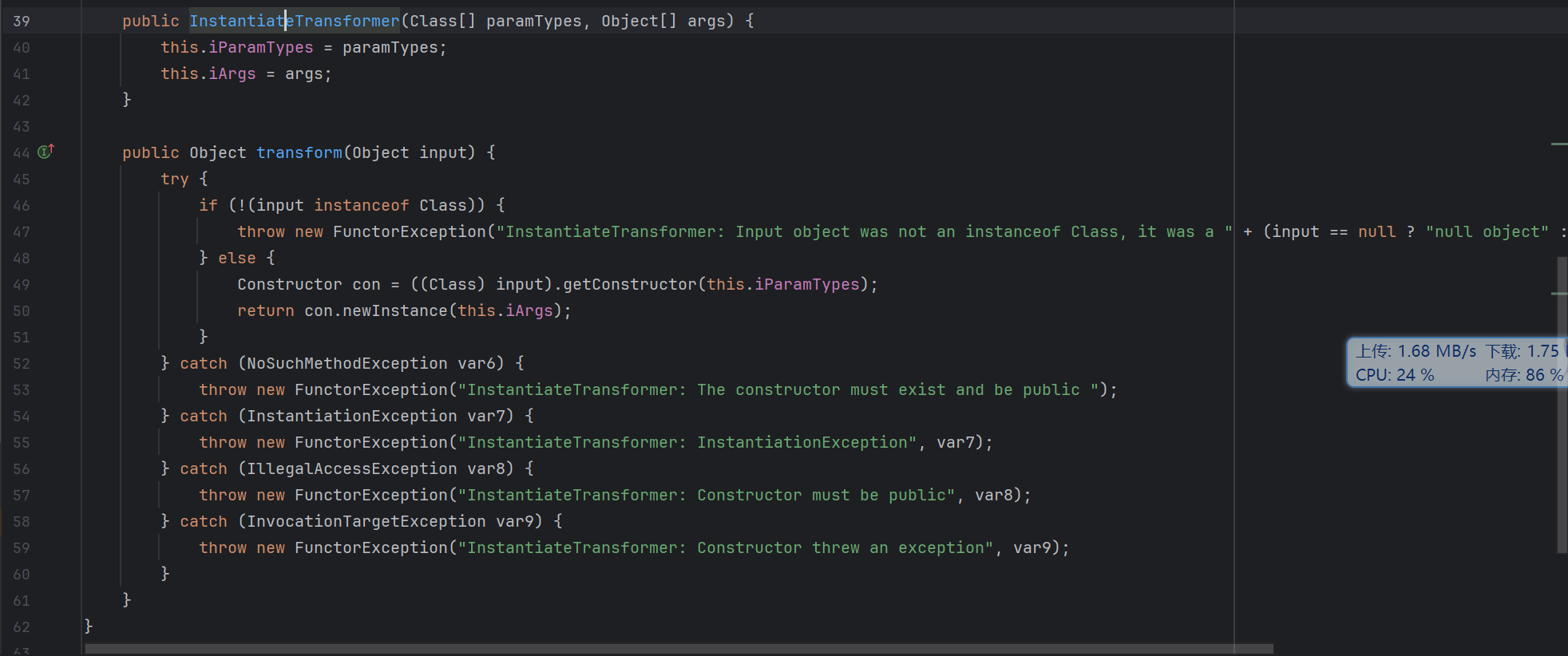Place cursor on the try keyword
Image resolution: width=1568 pixels, height=656 pixels.
(x=174, y=179)
